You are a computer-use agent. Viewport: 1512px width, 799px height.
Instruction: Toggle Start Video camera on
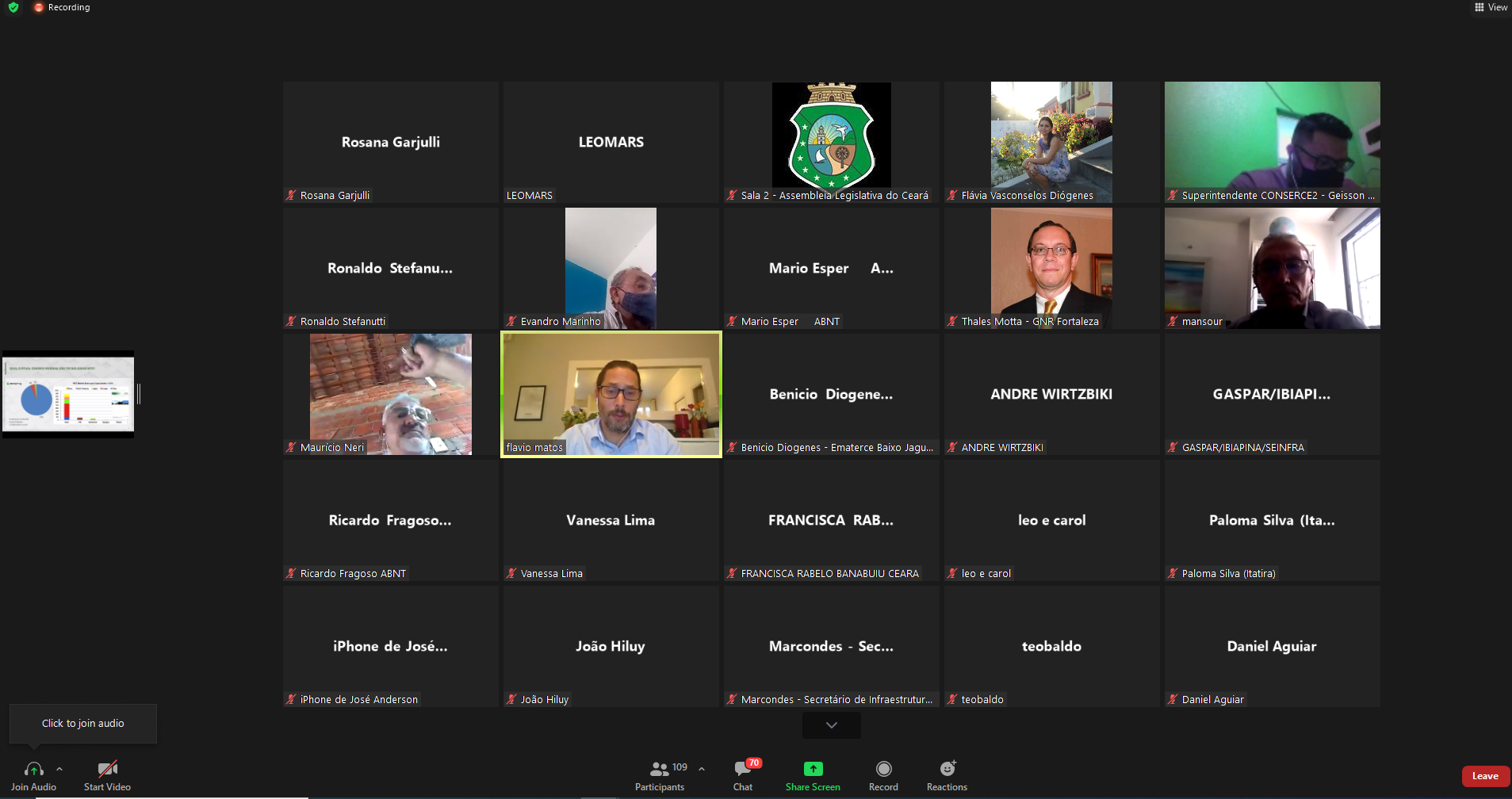coord(107,769)
